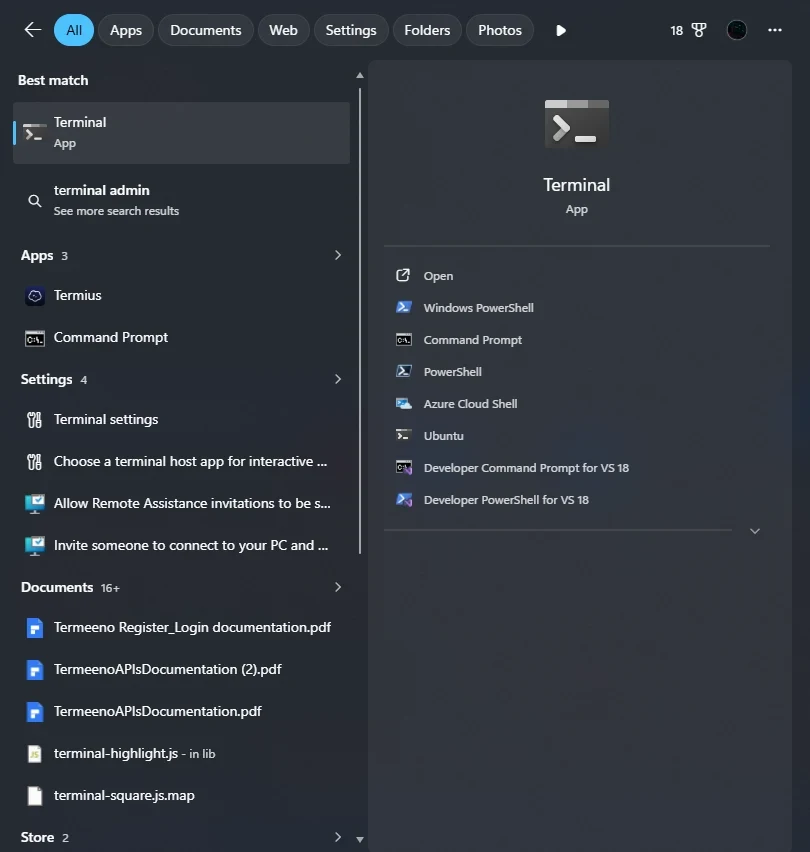810x852 pixels.
Task: Expand the preview actions down chevron
Action: [x=755, y=531]
